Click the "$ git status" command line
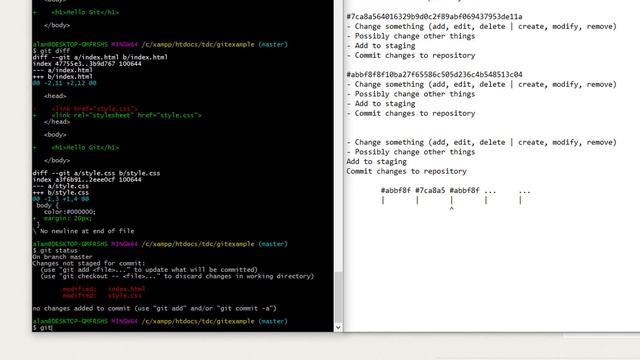This screenshot has height=360, width=640. click(x=55, y=251)
